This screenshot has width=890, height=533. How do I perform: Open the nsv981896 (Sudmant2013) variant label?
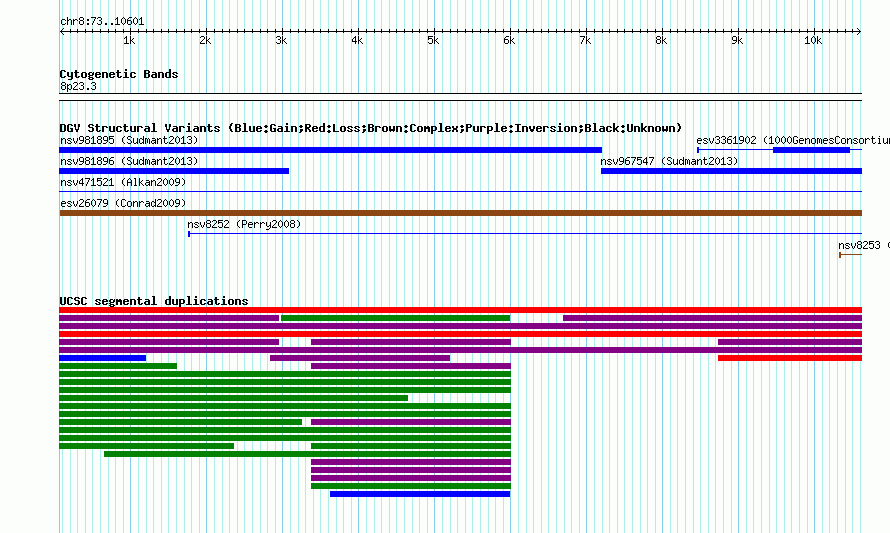[129, 161]
